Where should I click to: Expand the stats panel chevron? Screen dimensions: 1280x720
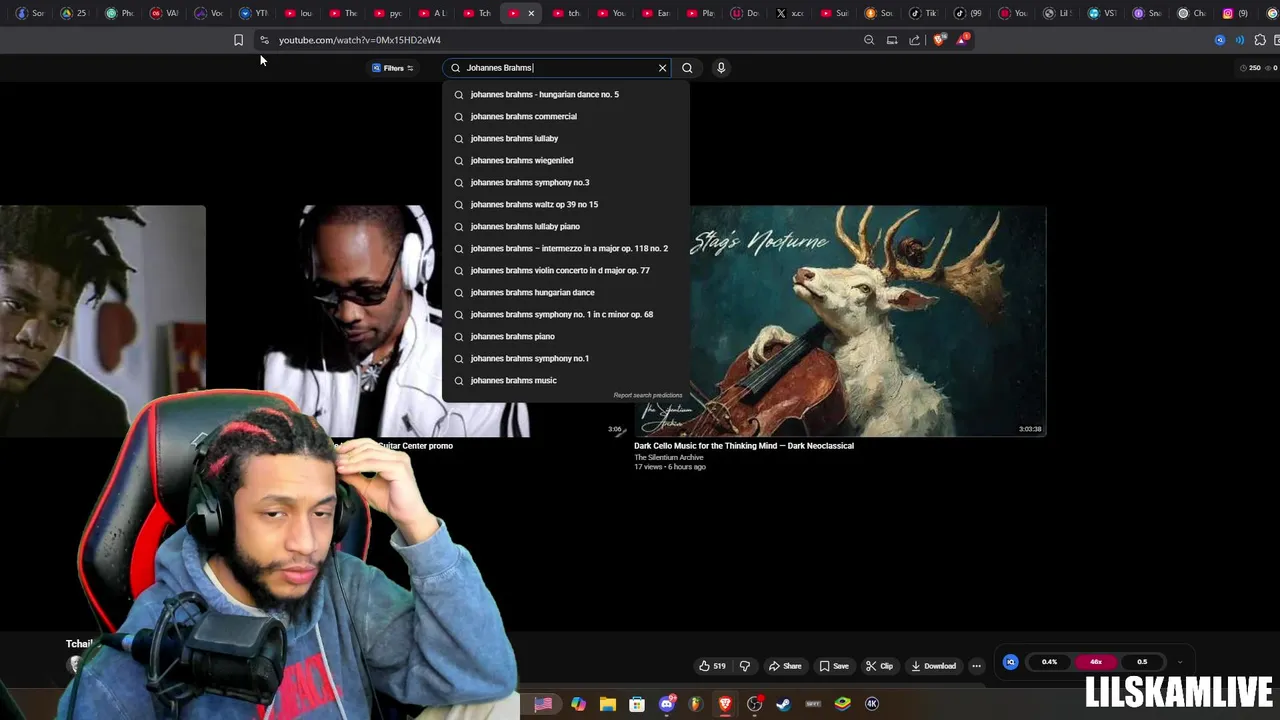tap(1180, 662)
